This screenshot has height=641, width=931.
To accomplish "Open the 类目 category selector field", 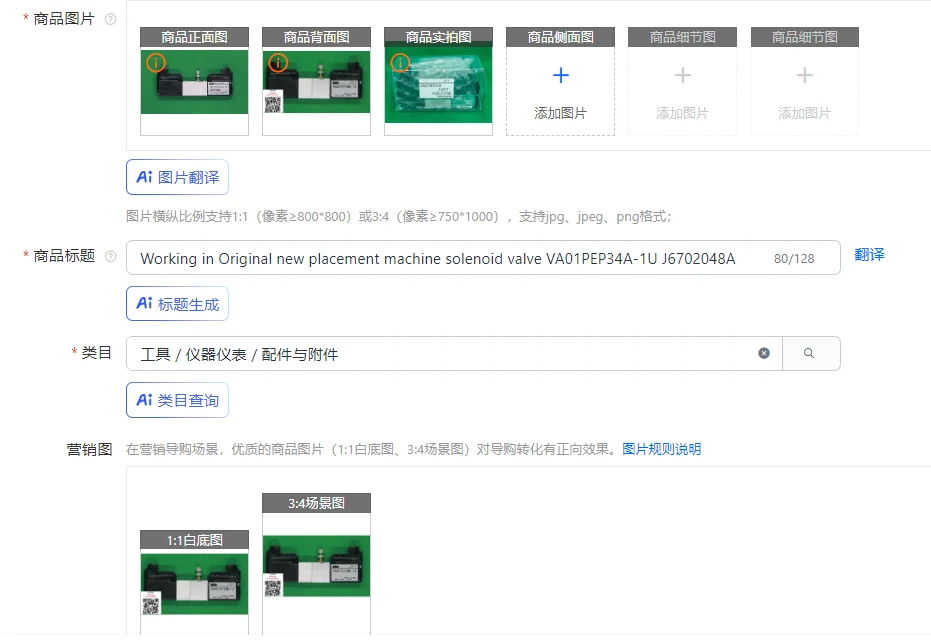I will click(454, 354).
